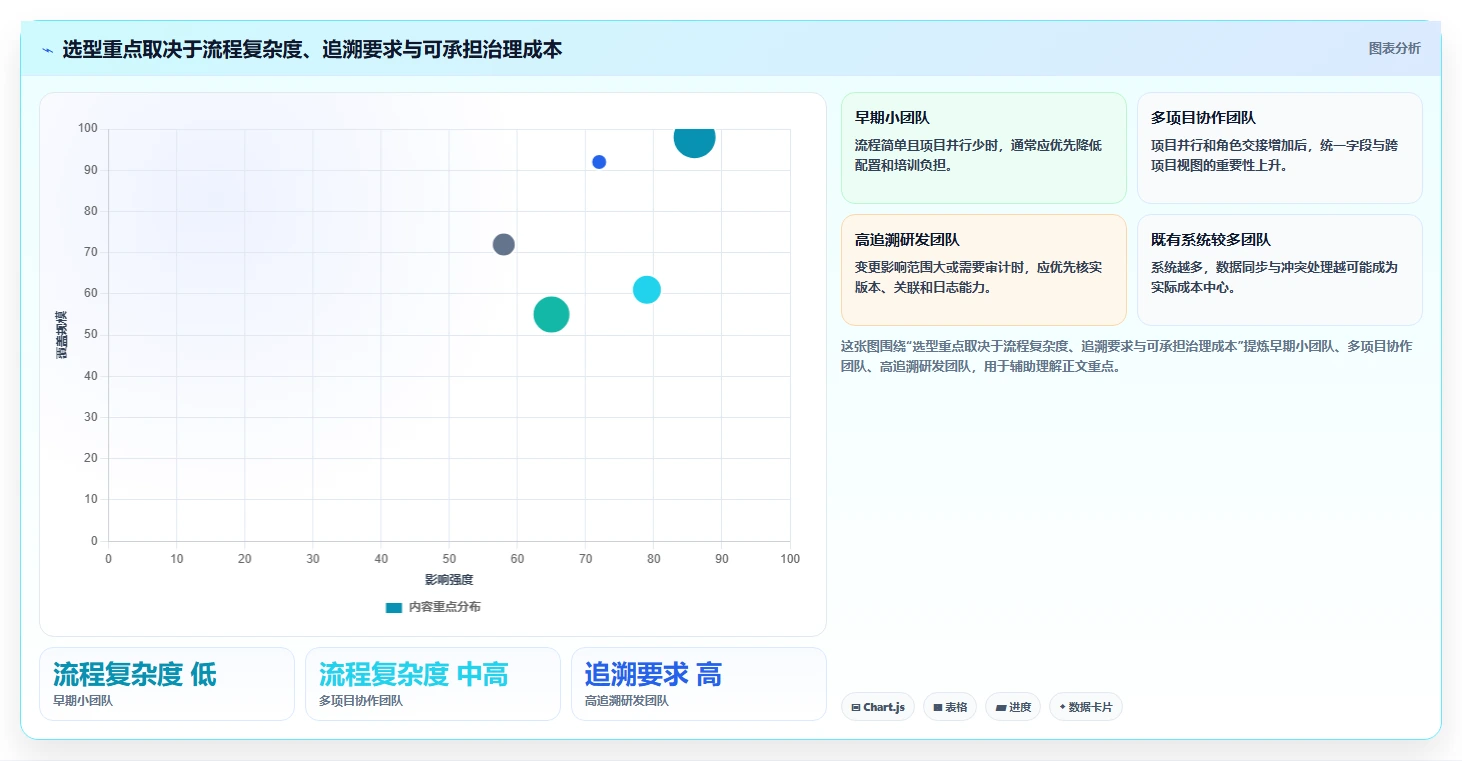Click the Chart.js tag chip
Viewport: 1462px width, 761px height.
pyautogui.click(x=878, y=707)
